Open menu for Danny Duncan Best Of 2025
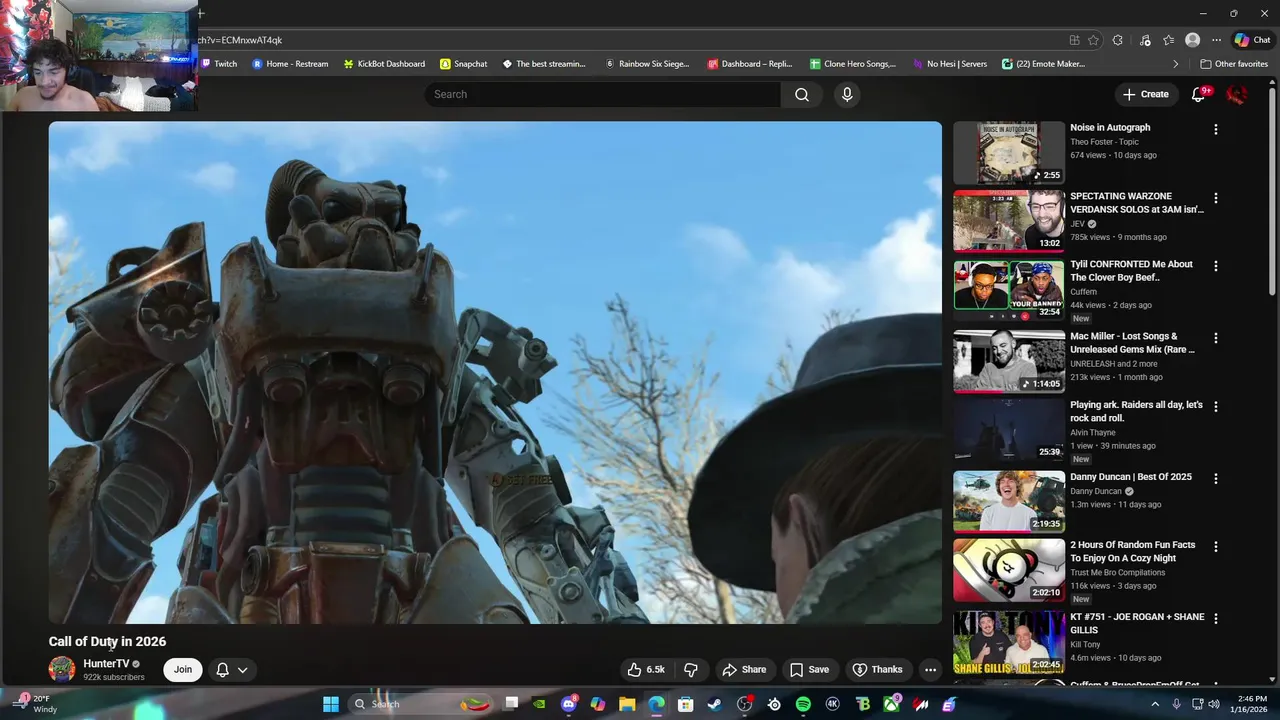The image size is (1280, 720). (x=1216, y=479)
